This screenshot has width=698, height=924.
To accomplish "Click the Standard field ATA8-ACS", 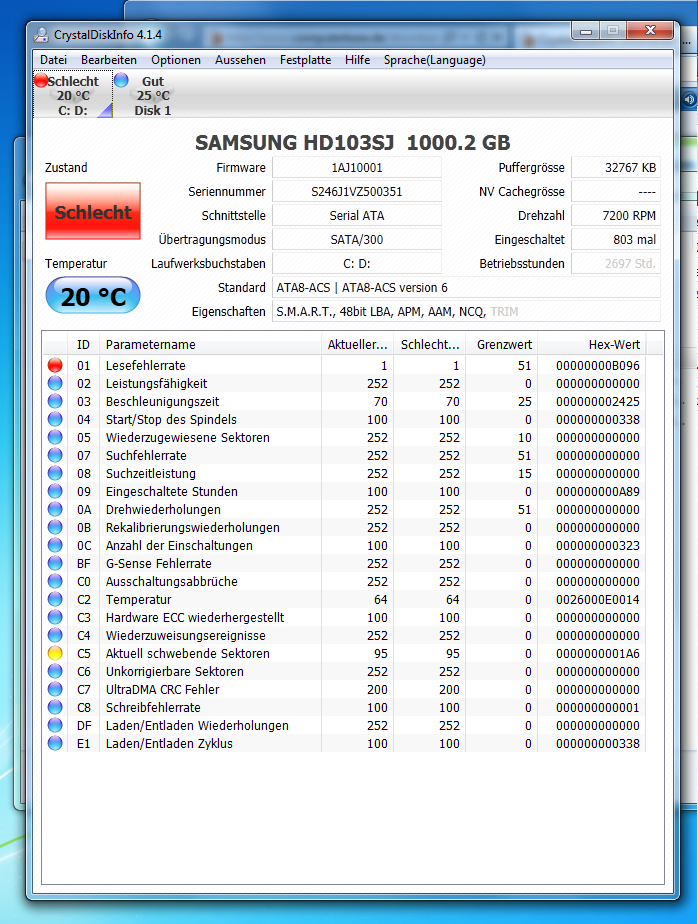I will [466, 288].
